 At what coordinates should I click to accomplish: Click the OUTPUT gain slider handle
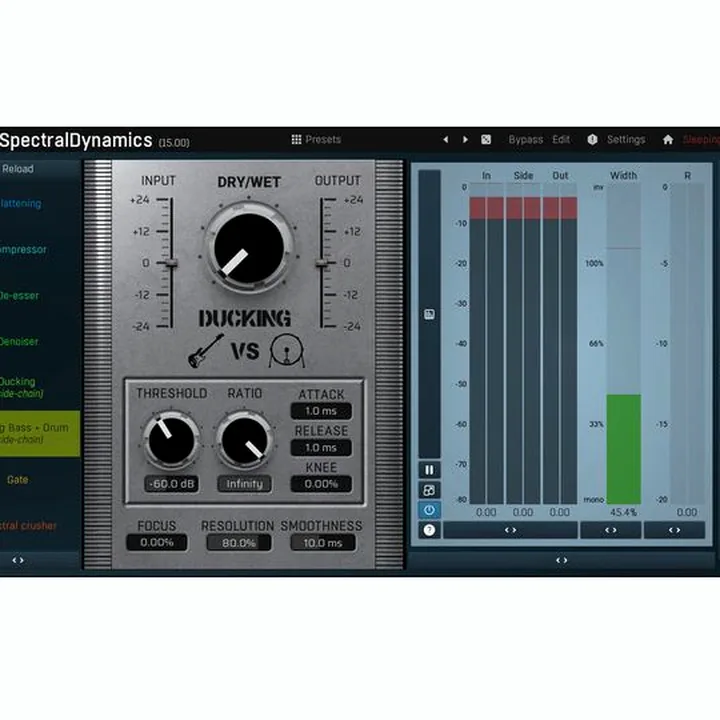[322, 263]
